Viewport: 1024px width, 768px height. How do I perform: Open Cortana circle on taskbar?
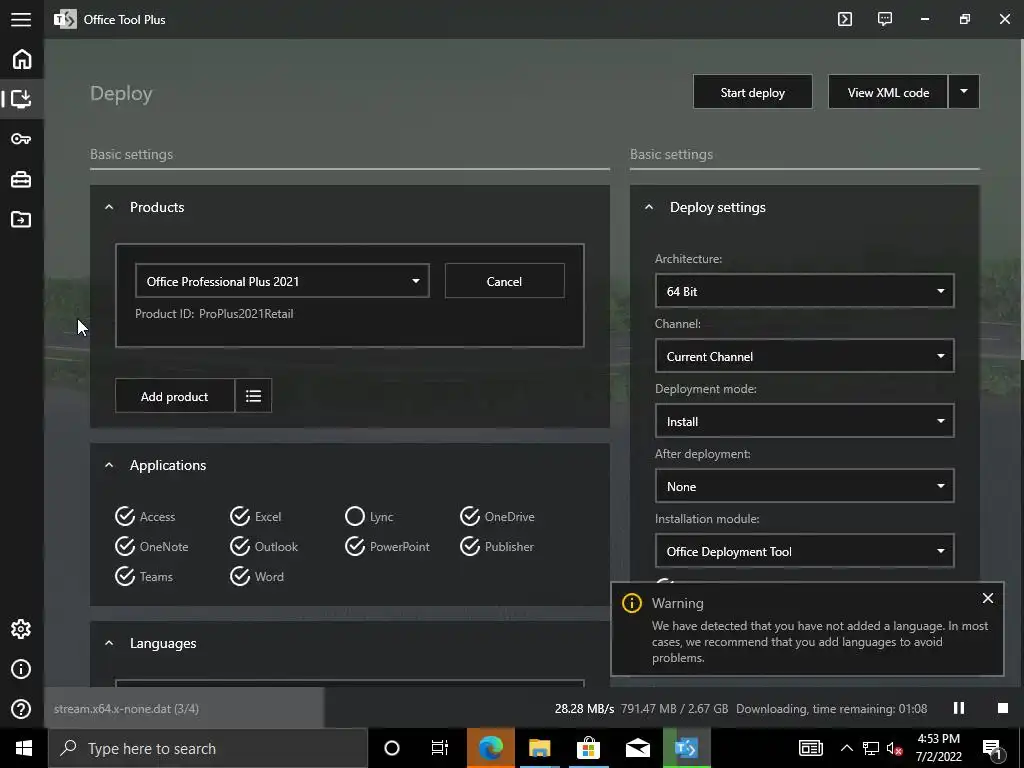coord(392,748)
